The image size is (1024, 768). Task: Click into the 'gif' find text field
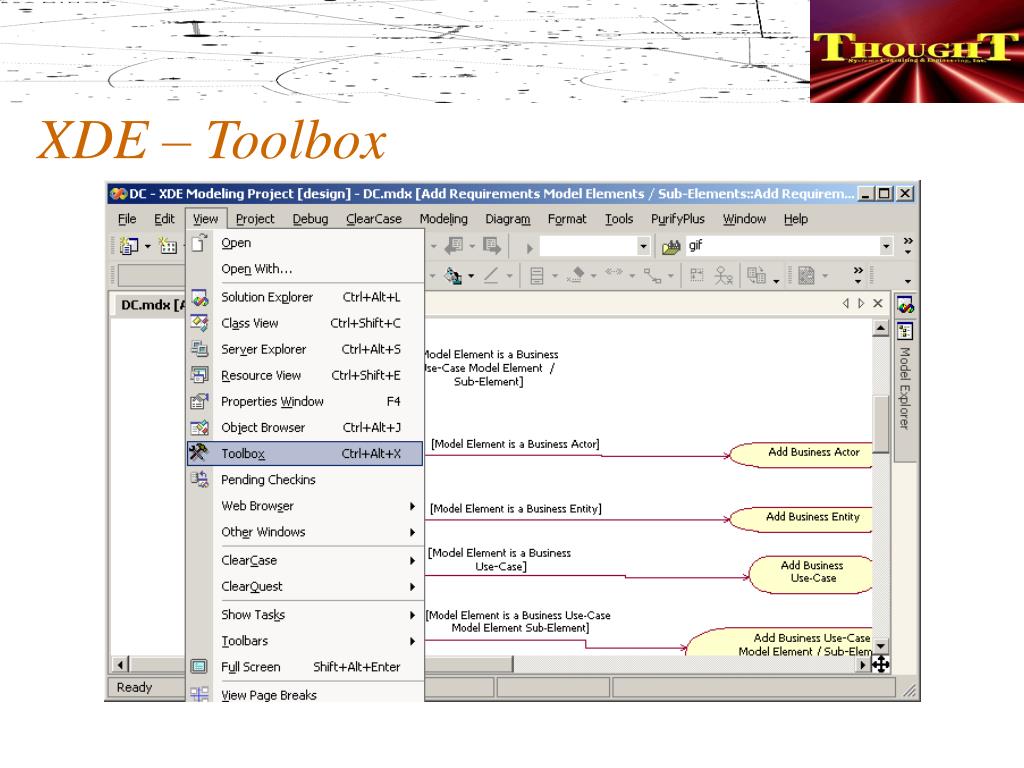(782, 246)
